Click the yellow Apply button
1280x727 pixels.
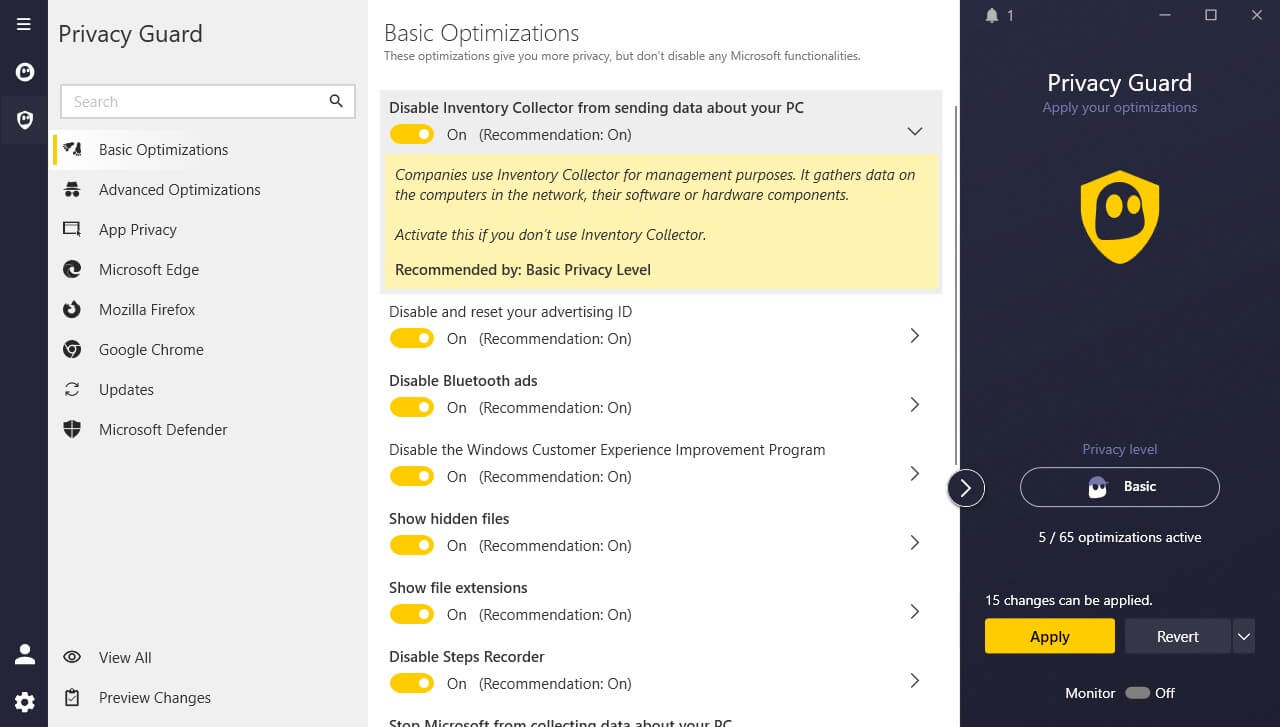pyautogui.click(x=1049, y=636)
